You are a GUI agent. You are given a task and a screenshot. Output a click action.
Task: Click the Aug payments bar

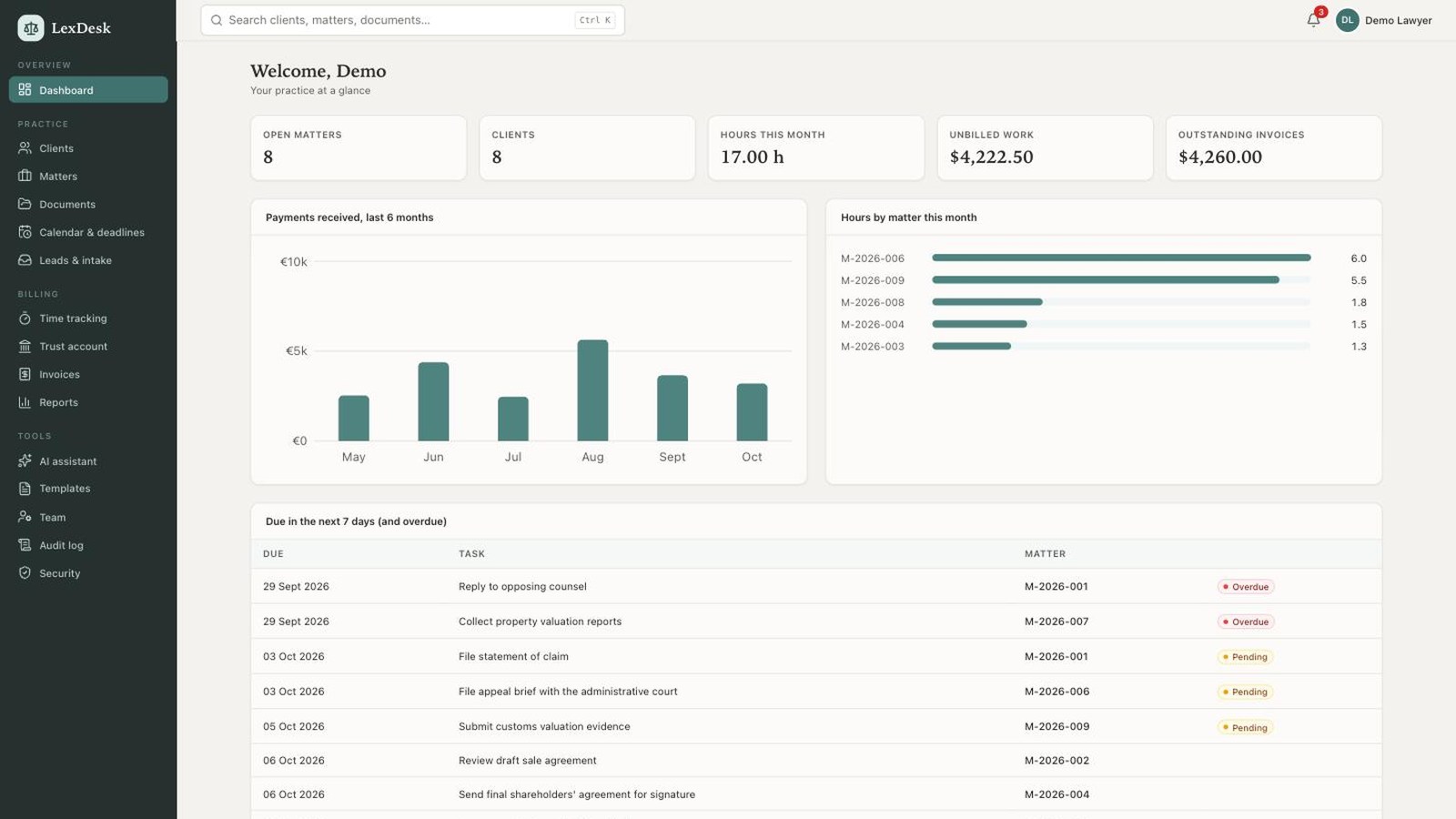pyautogui.click(x=592, y=390)
